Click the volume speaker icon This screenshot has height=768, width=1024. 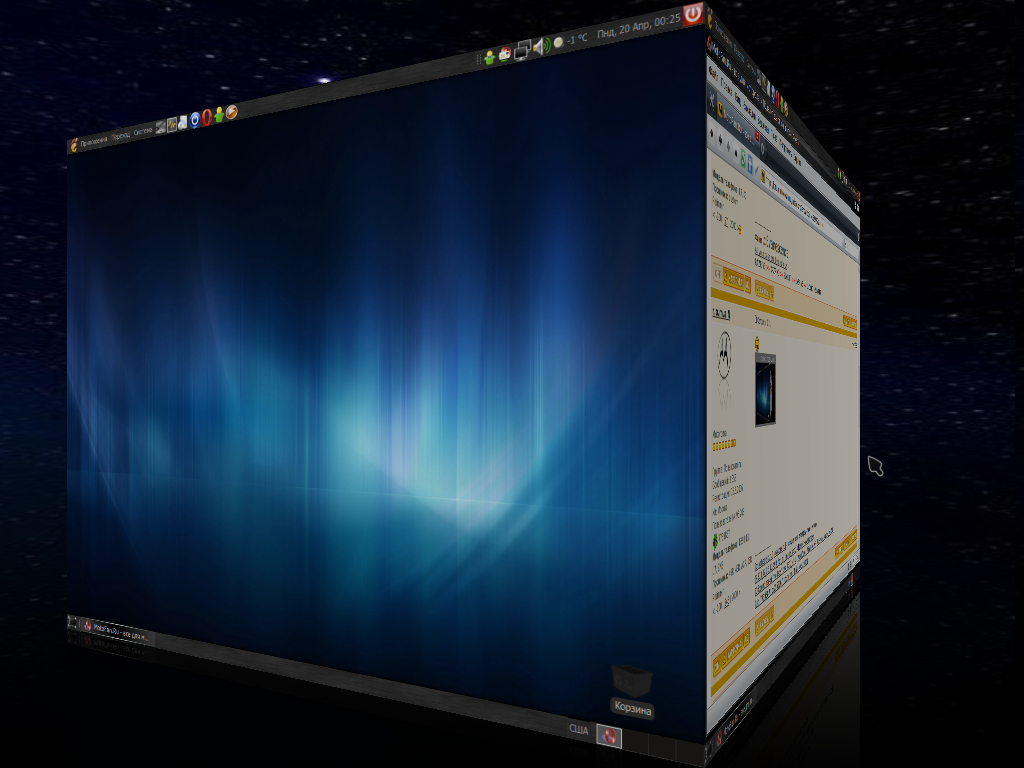(x=541, y=46)
